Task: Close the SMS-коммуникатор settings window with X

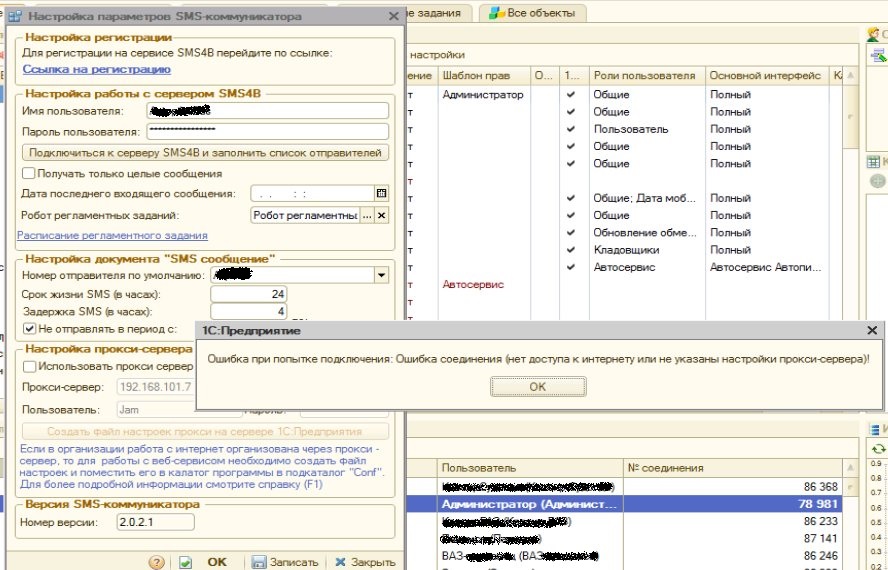Action: click(x=394, y=16)
